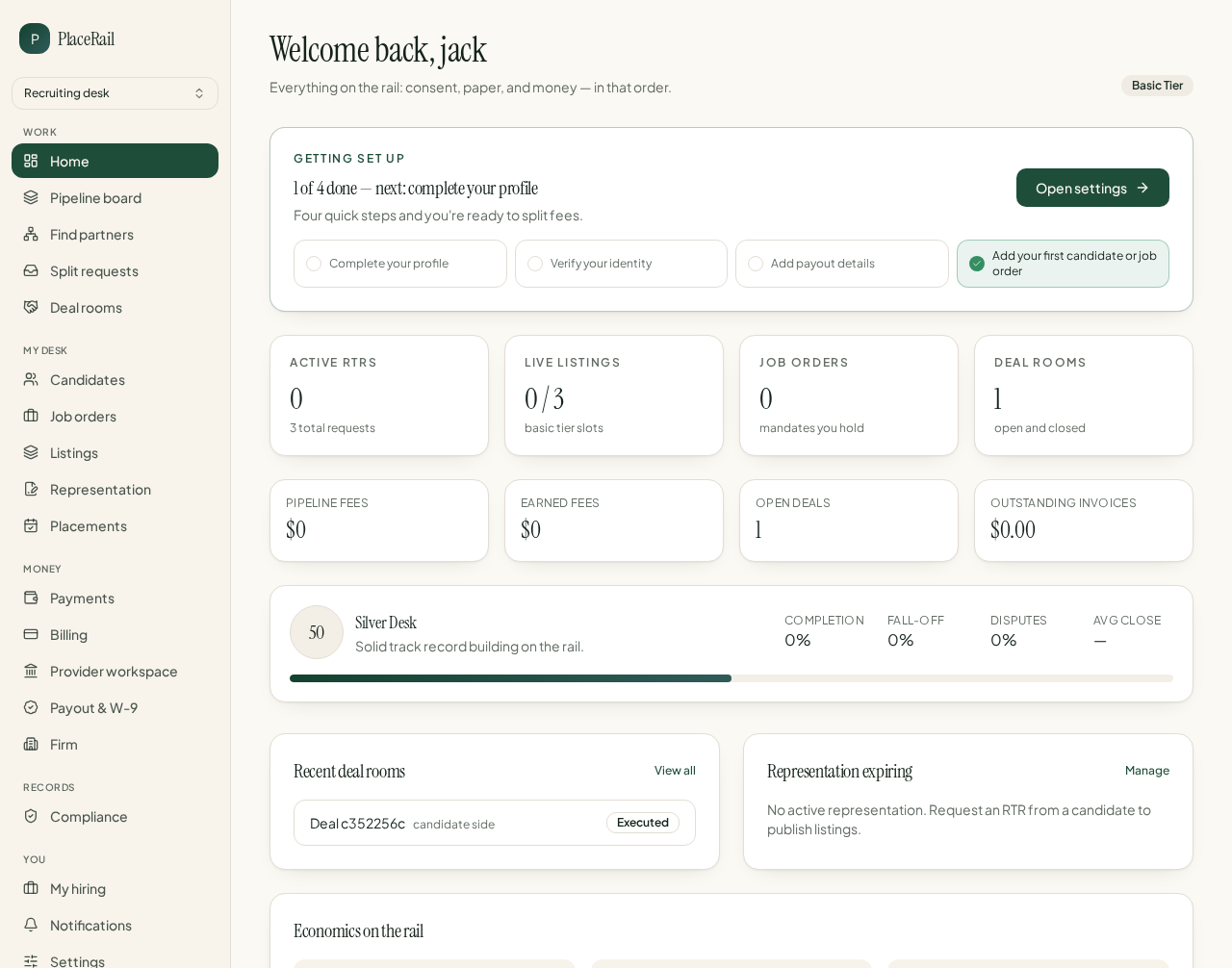
Task: Click the Home grid icon
Action: [31, 161]
